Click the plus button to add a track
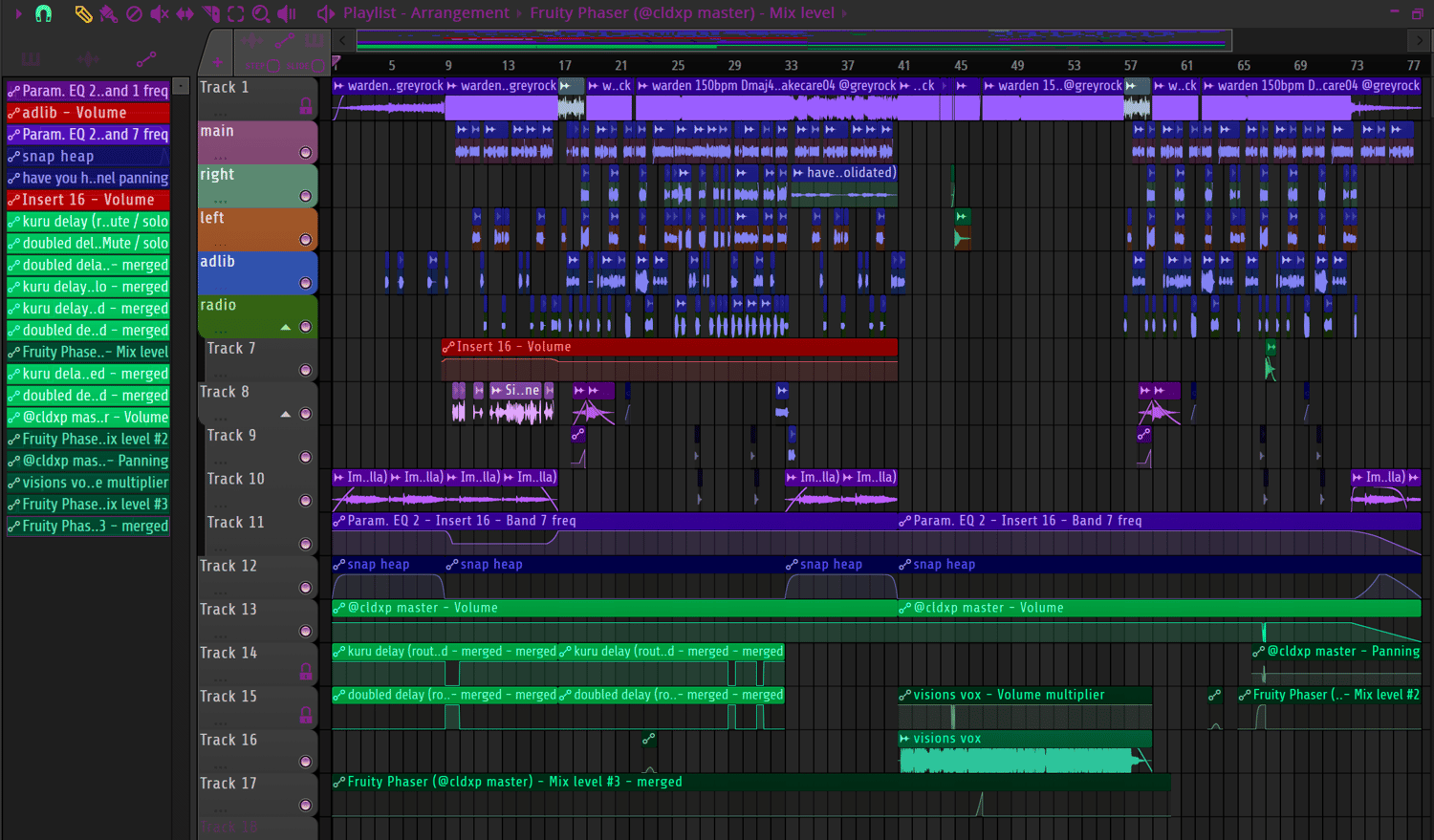 218,63
